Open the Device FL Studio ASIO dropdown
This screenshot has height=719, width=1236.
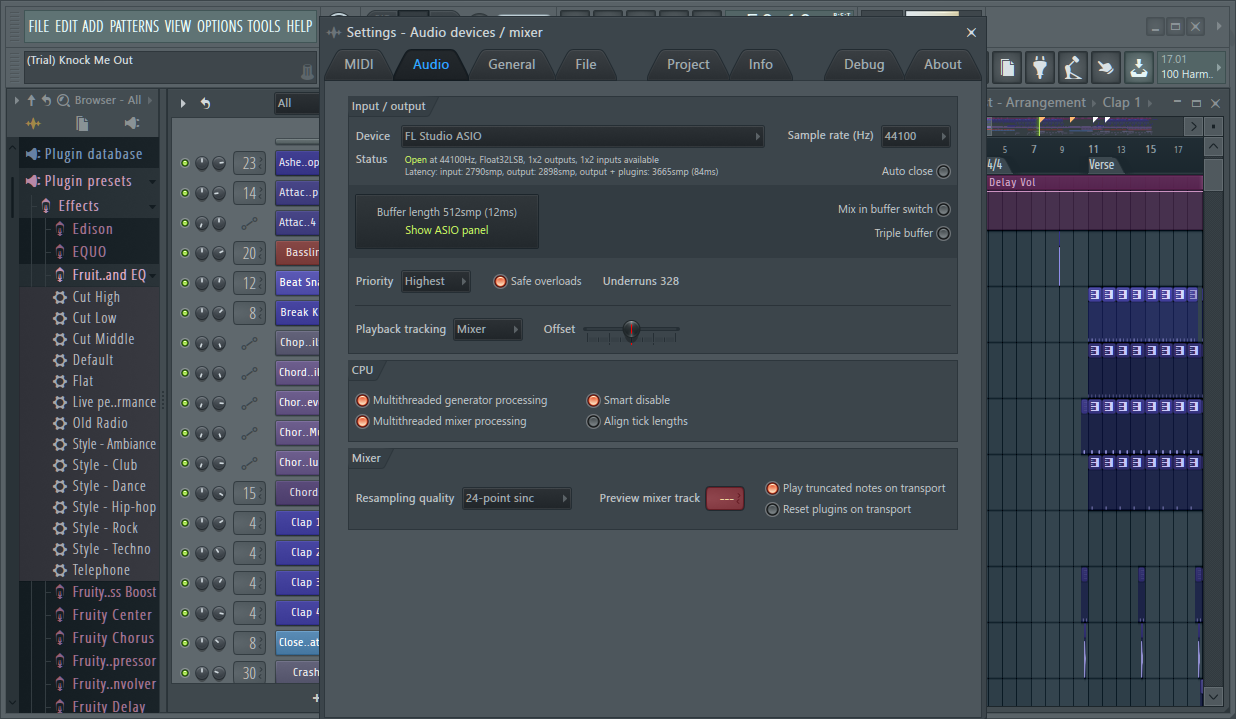(583, 136)
